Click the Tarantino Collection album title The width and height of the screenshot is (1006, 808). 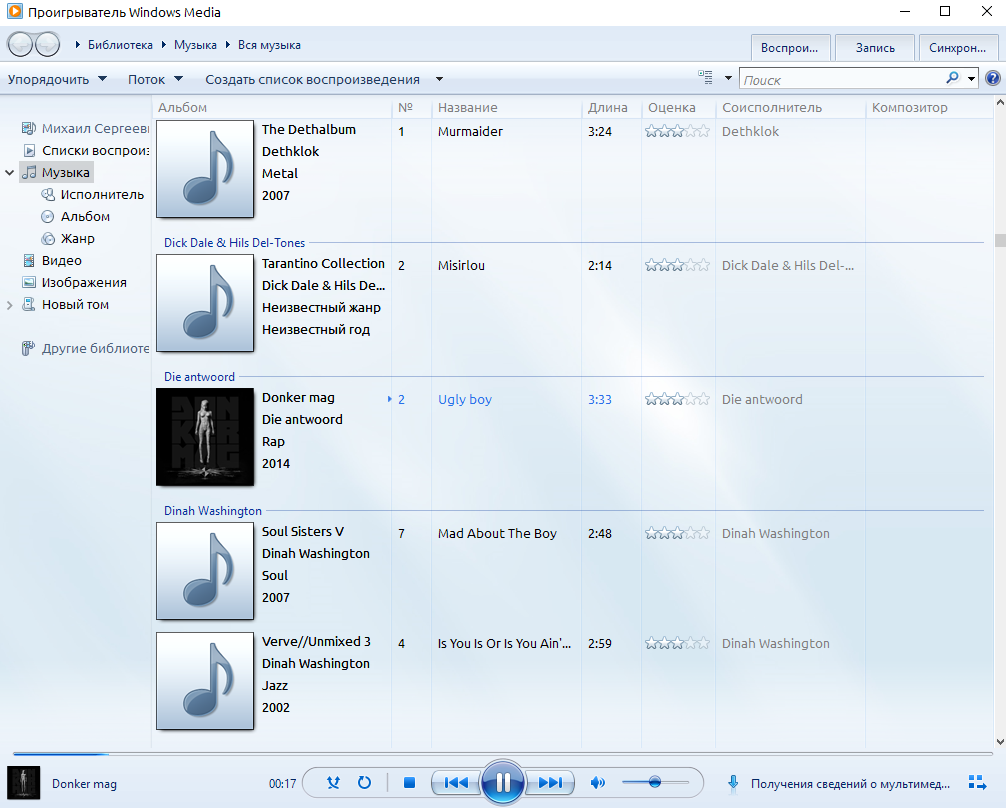click(323, 263)
